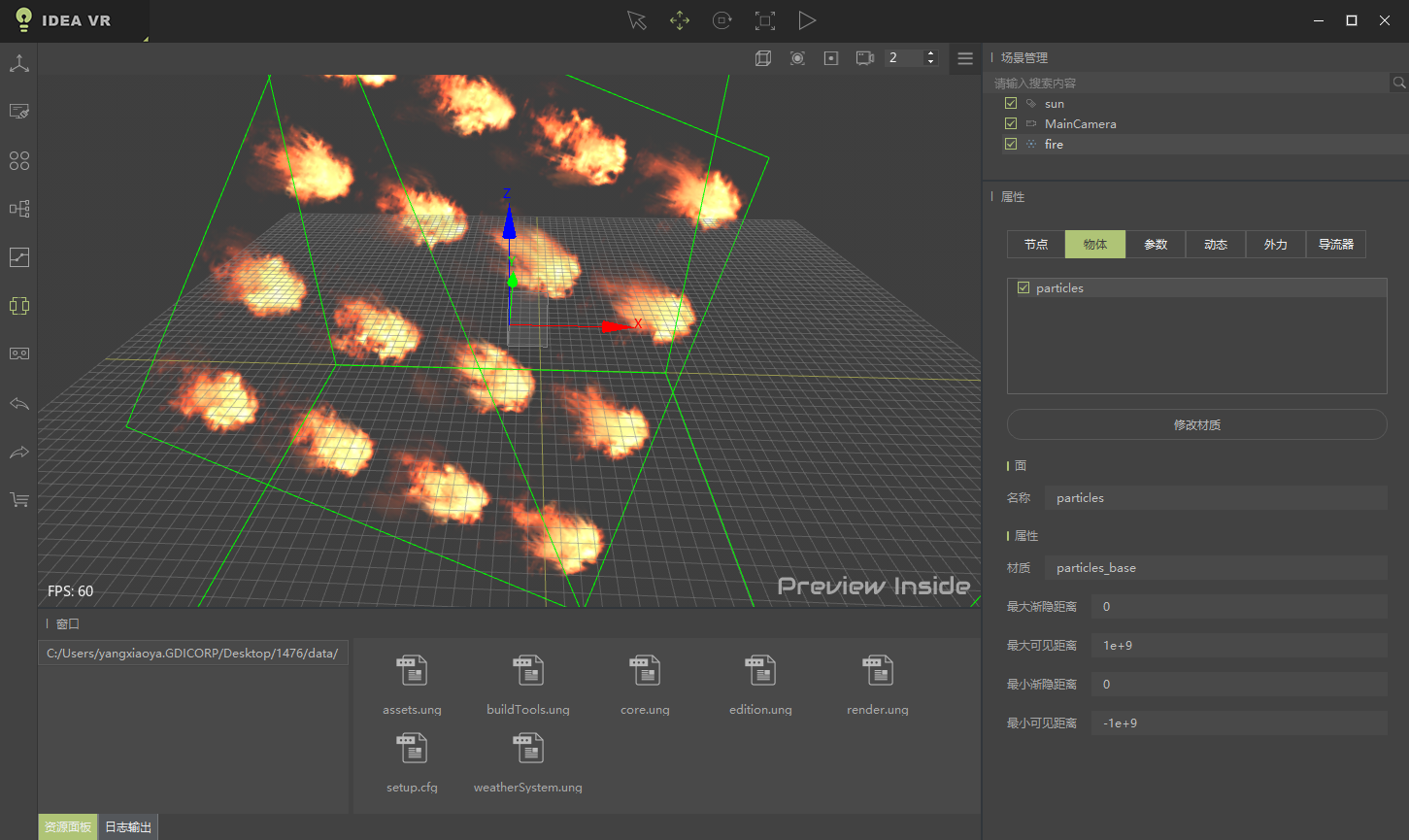Select the arrow selection tool
Screen dimensions: 1409x840
coord(637,20)
